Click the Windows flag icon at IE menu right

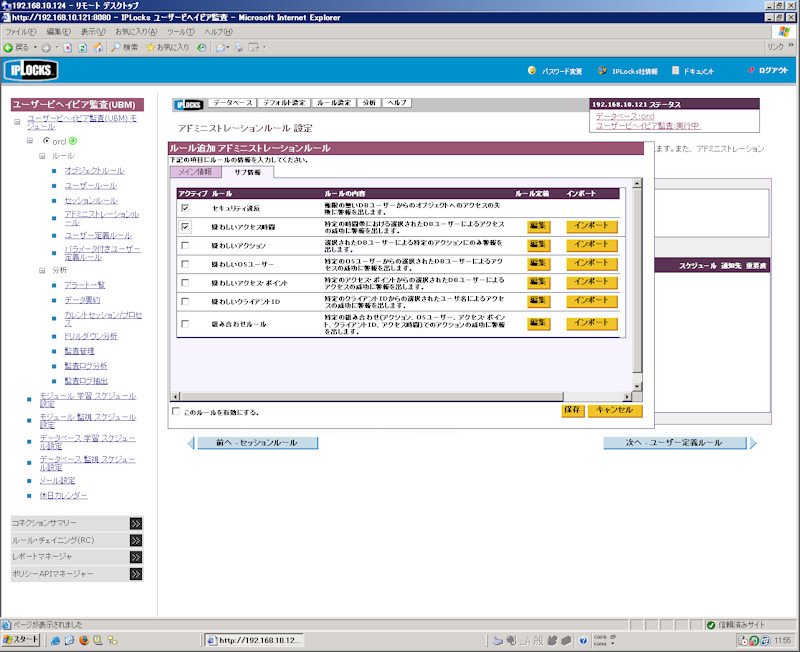(784, 32)
